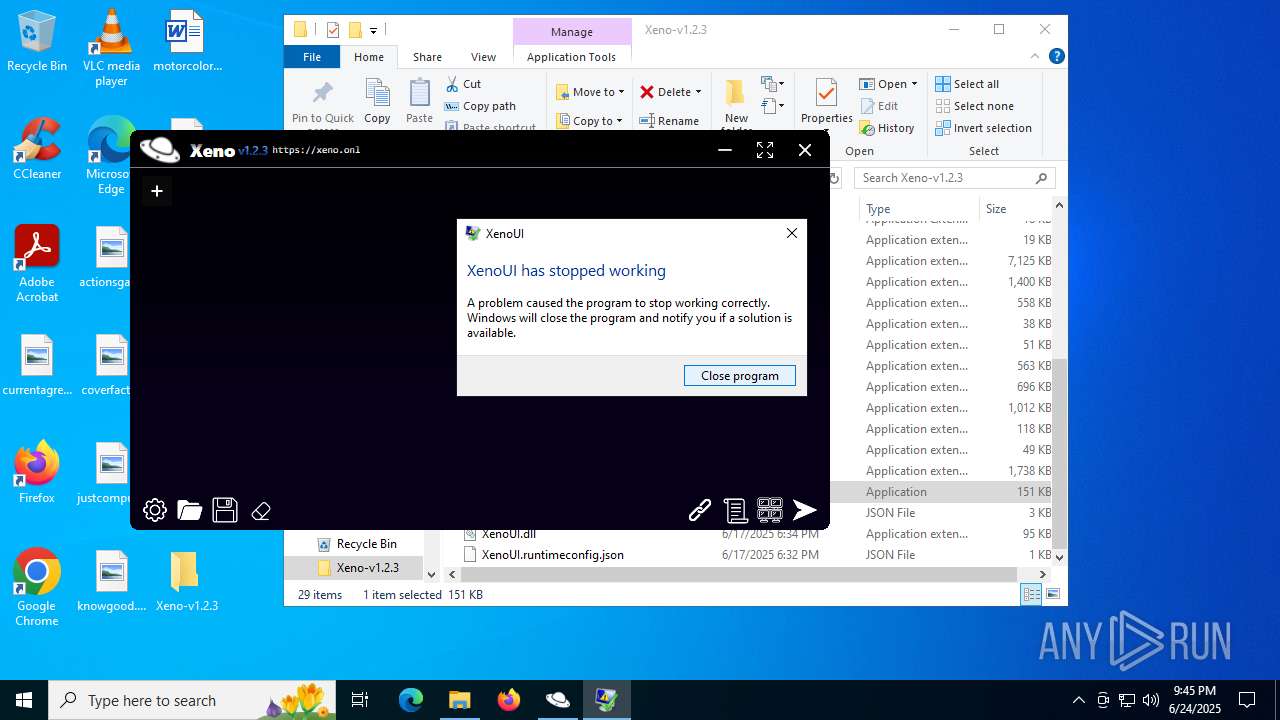The height and width of the screenshot is (720, 1280).
Task: Switch to details view layout icon
Action: click(1031, 595)
